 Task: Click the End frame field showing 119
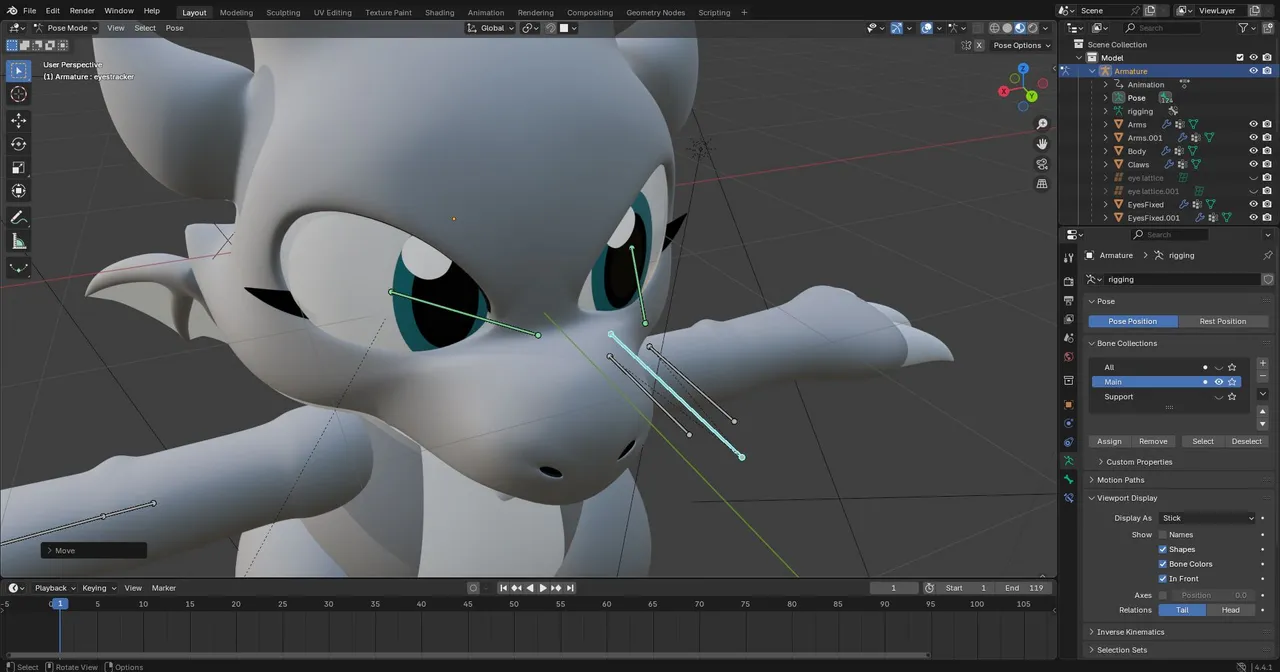1025,588
